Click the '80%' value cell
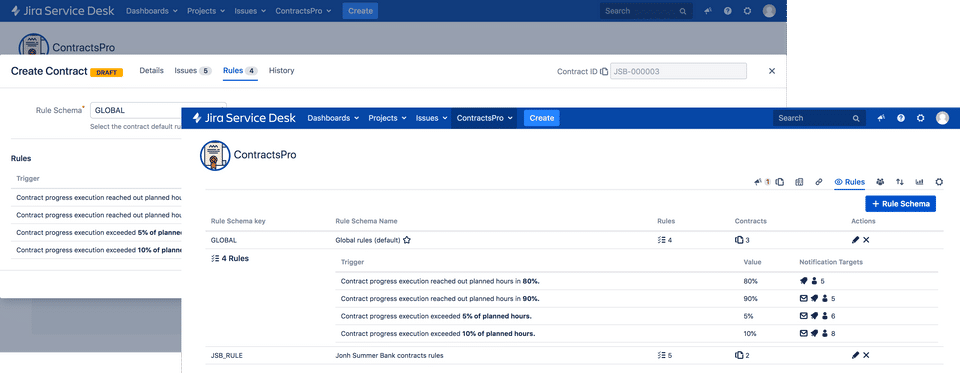 click(x=751, y=281)
